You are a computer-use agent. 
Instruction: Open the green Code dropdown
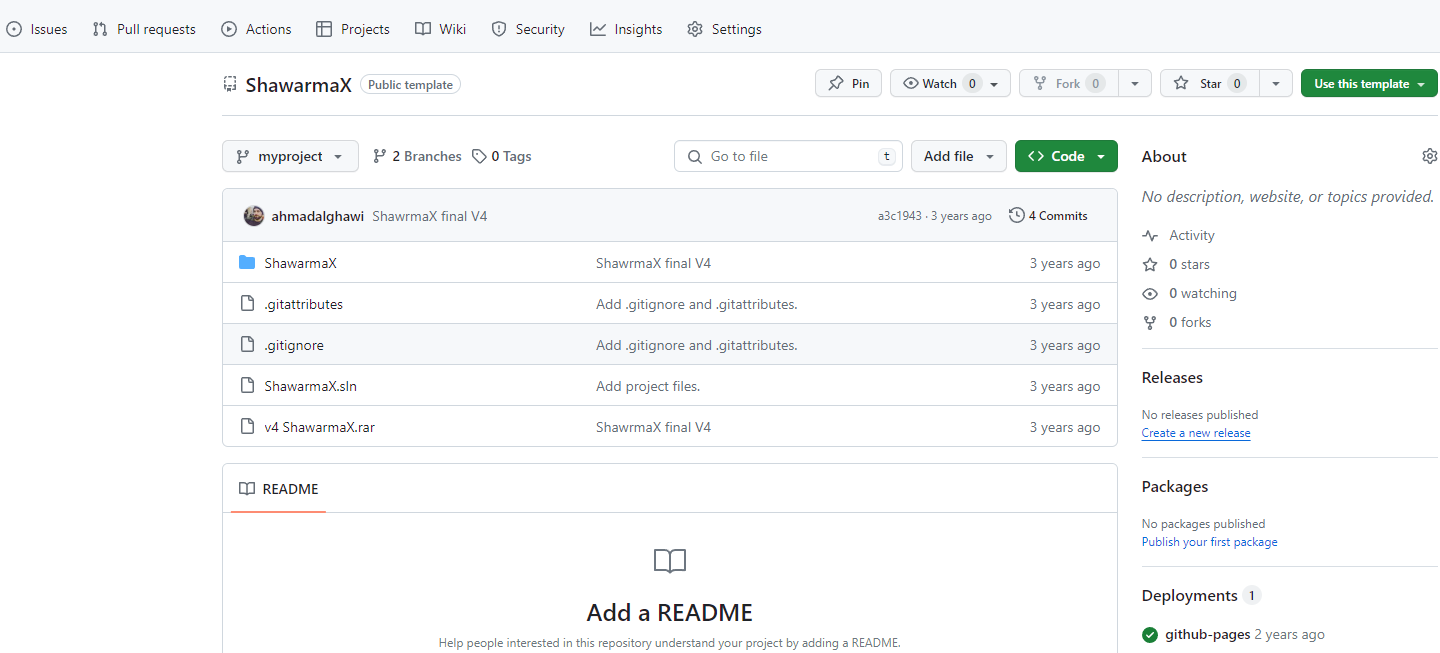[x=1066, y=156]
